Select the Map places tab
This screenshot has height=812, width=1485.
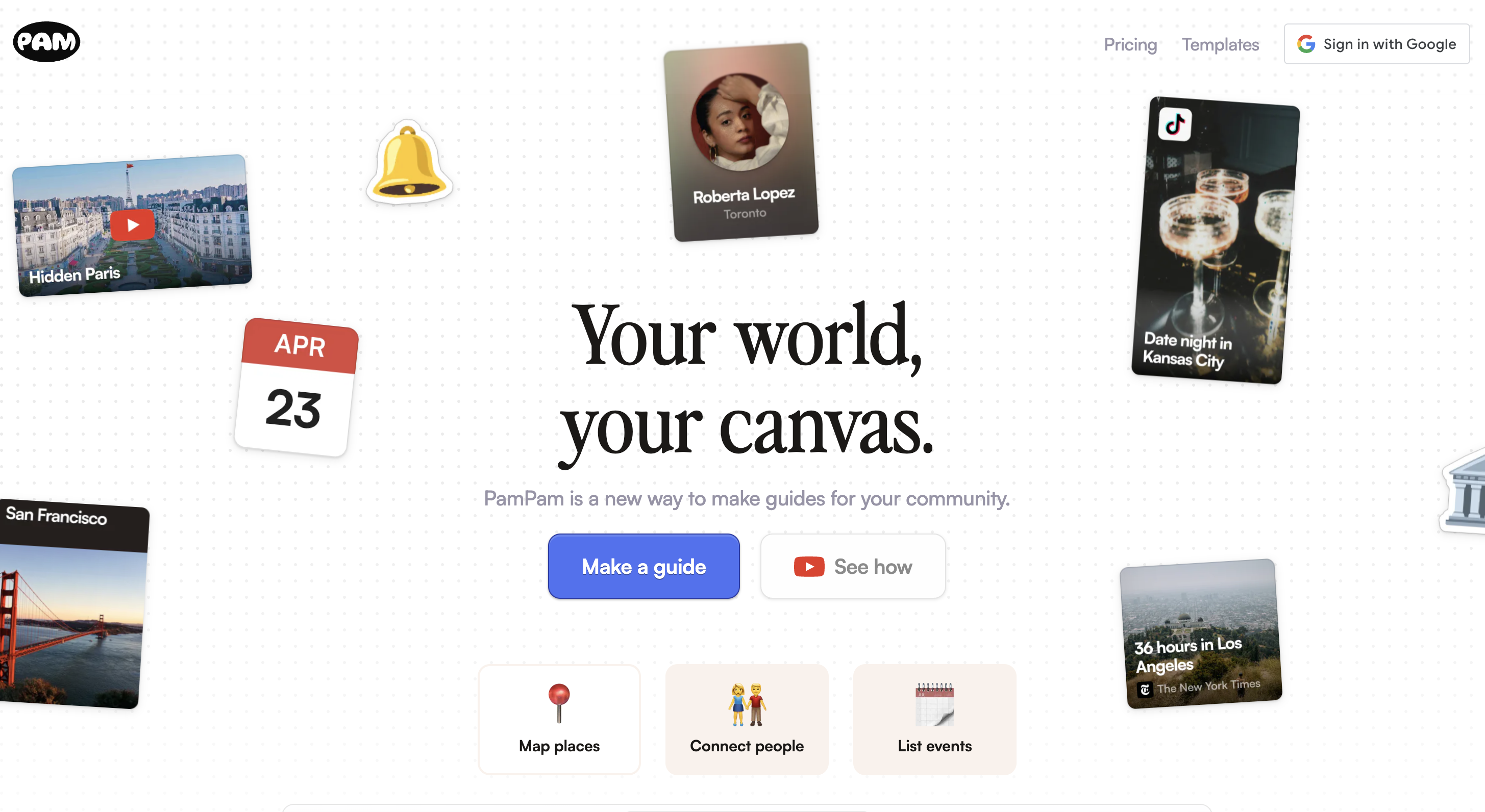click(559, 719)
